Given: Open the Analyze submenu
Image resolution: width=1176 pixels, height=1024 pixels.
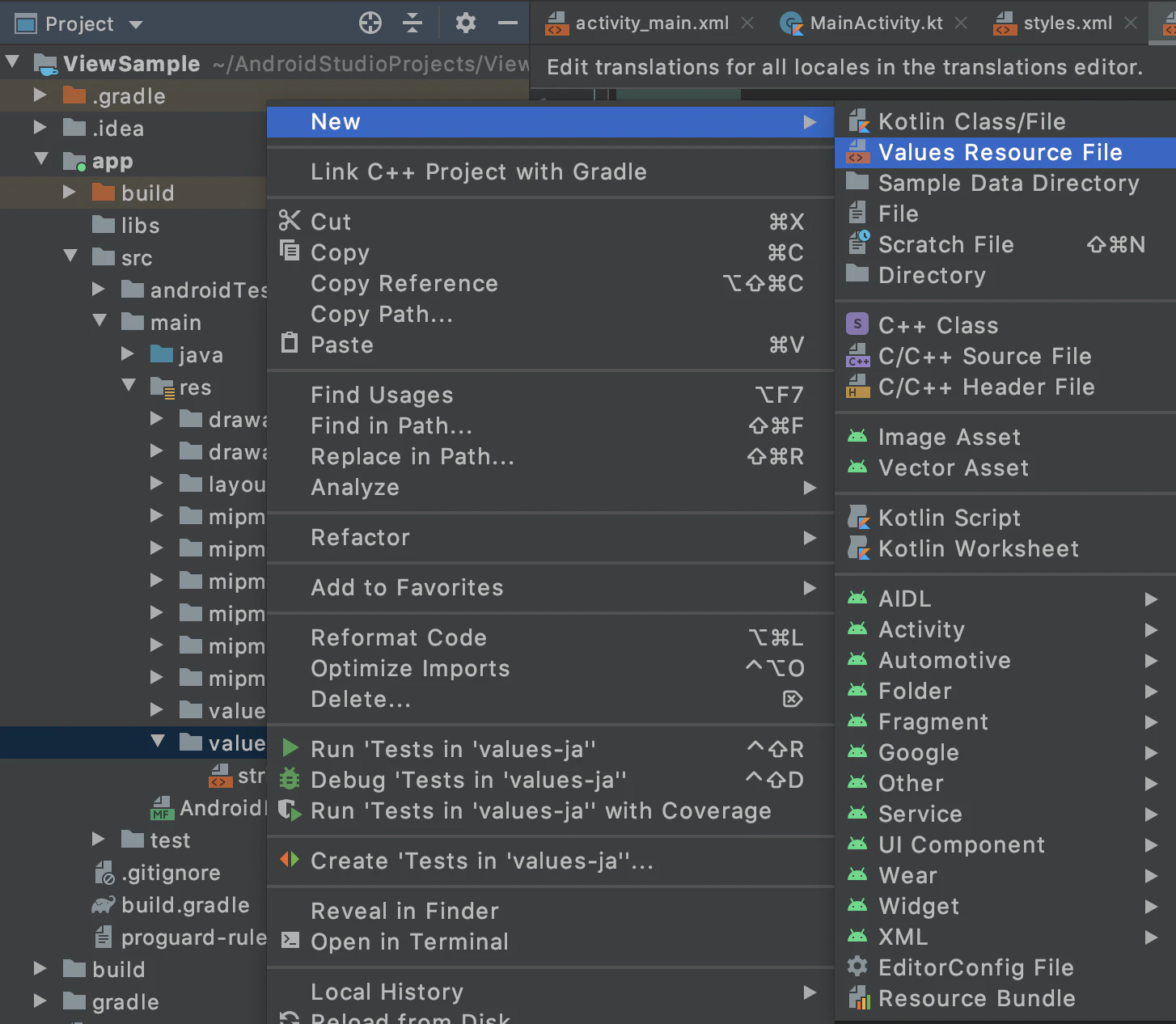Looking at the screenshot, I should coord(550,487).
